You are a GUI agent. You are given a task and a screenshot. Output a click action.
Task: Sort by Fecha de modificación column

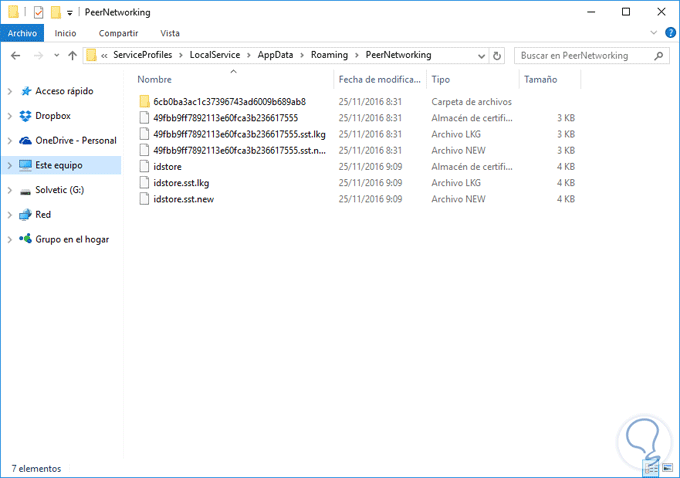click(380, 79)
